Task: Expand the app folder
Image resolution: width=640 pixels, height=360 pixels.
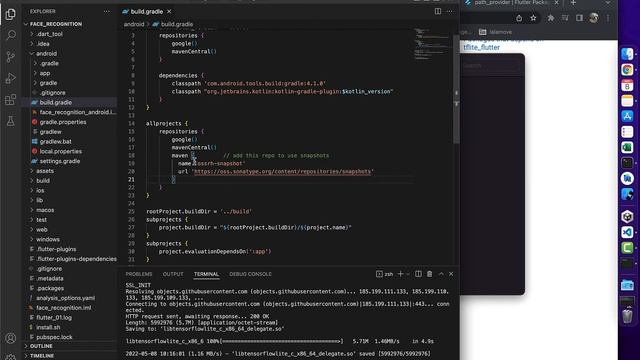Action: (45, 73)
